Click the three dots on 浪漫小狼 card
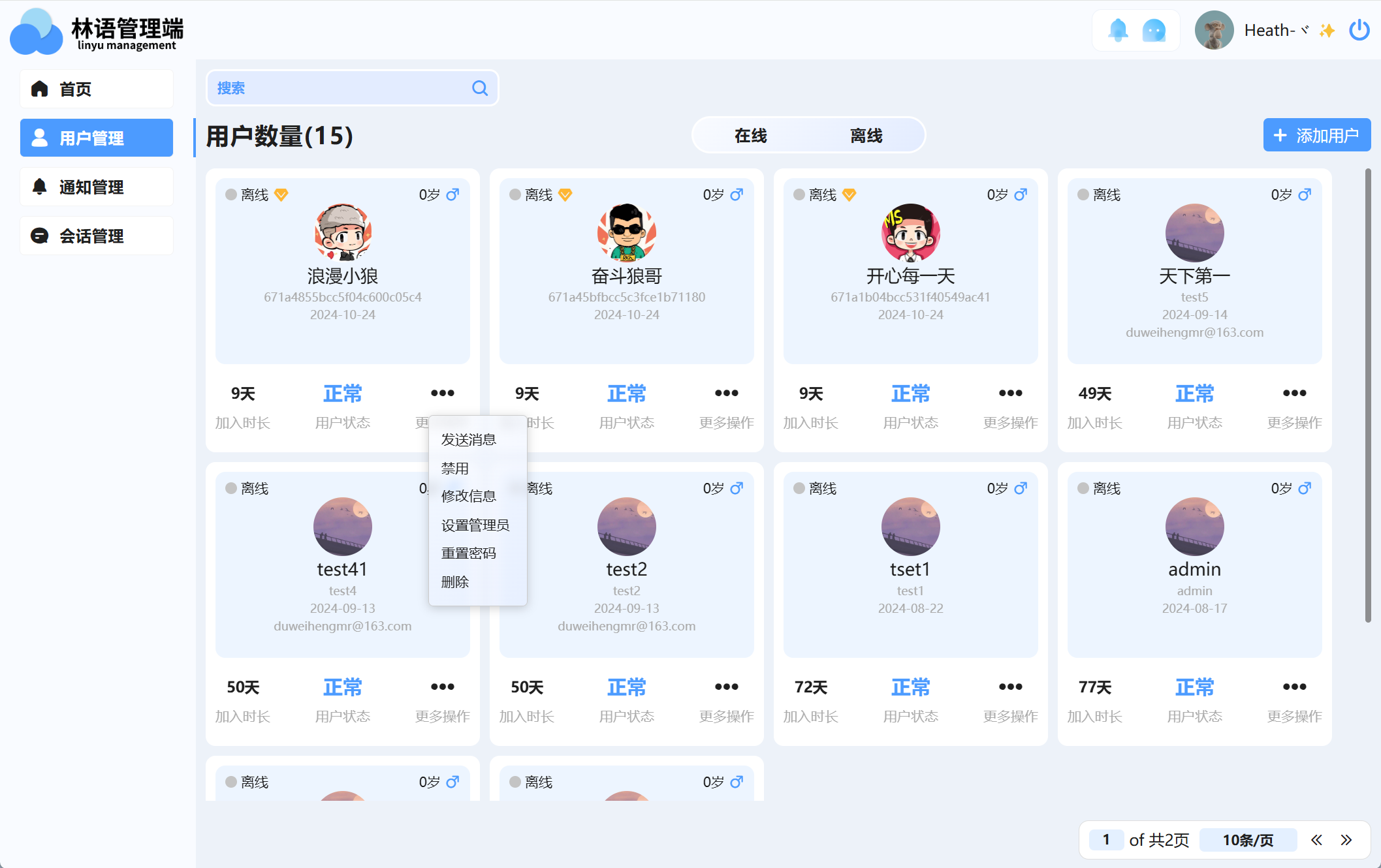 pos(442,393)
